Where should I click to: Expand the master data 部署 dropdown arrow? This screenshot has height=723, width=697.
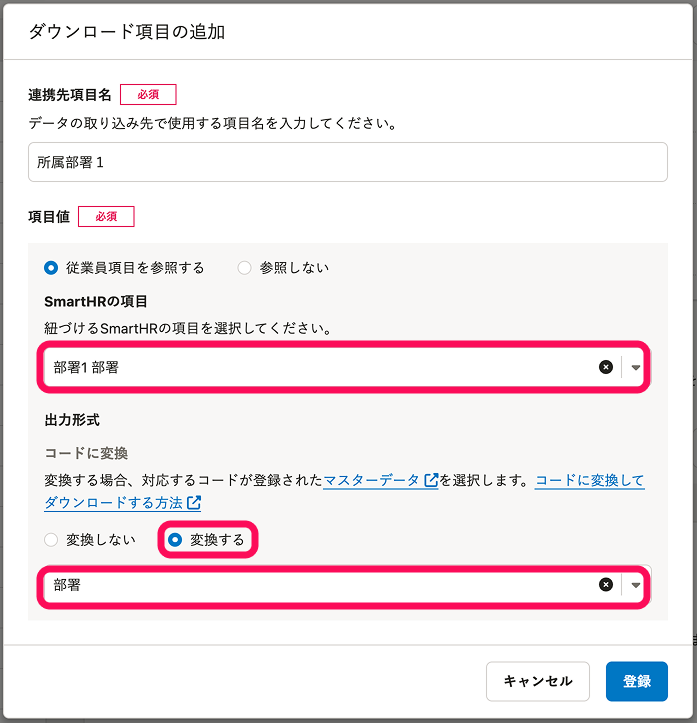click(x=636, y=585)
